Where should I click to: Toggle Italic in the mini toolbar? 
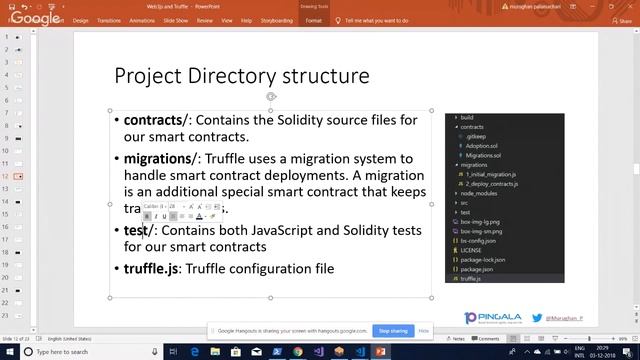click(156, 216)
